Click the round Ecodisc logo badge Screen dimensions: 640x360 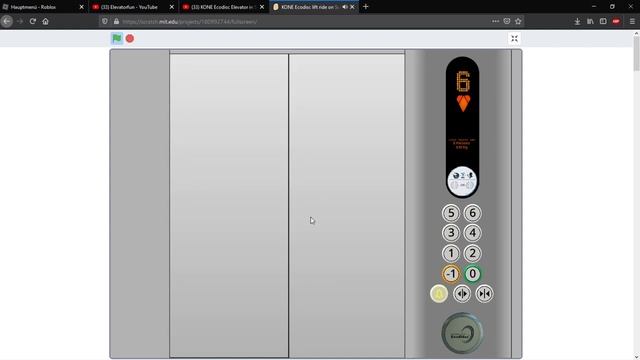click(x=462, y=333)
